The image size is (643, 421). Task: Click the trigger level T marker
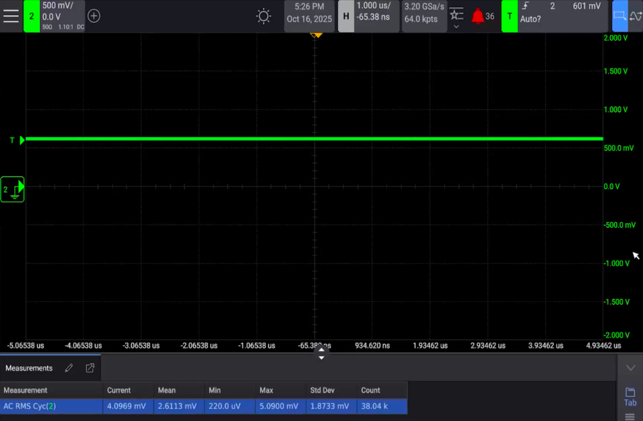13,140
